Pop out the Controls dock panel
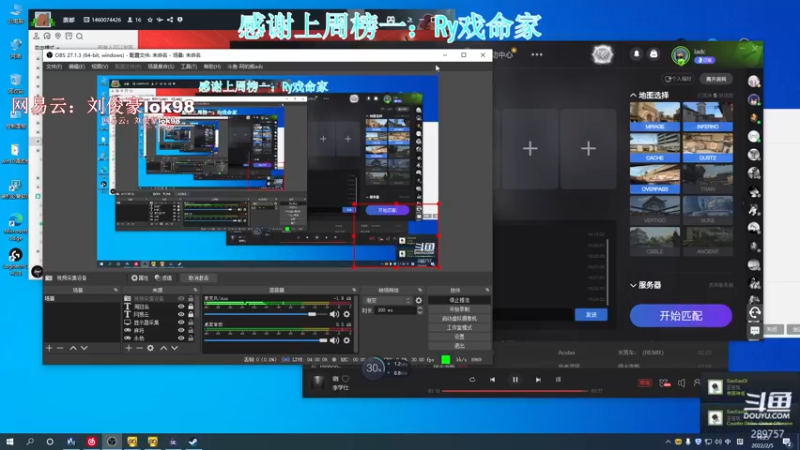The height and width of the screenshot is (450, 800). tap(487, 290)
